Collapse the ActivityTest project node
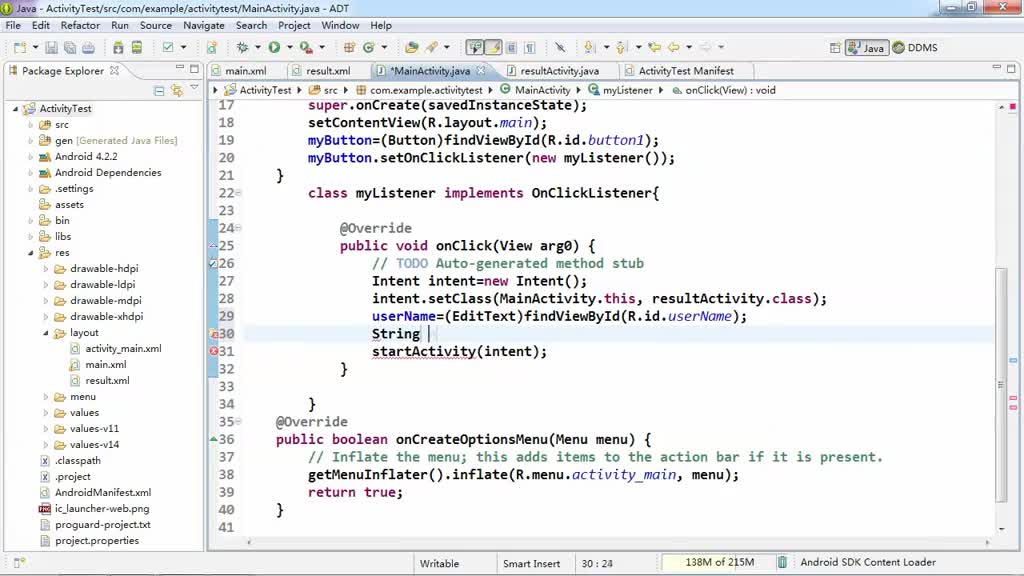Image resolution: width=1024 pixels, height=576 pixels. [15, 109]
